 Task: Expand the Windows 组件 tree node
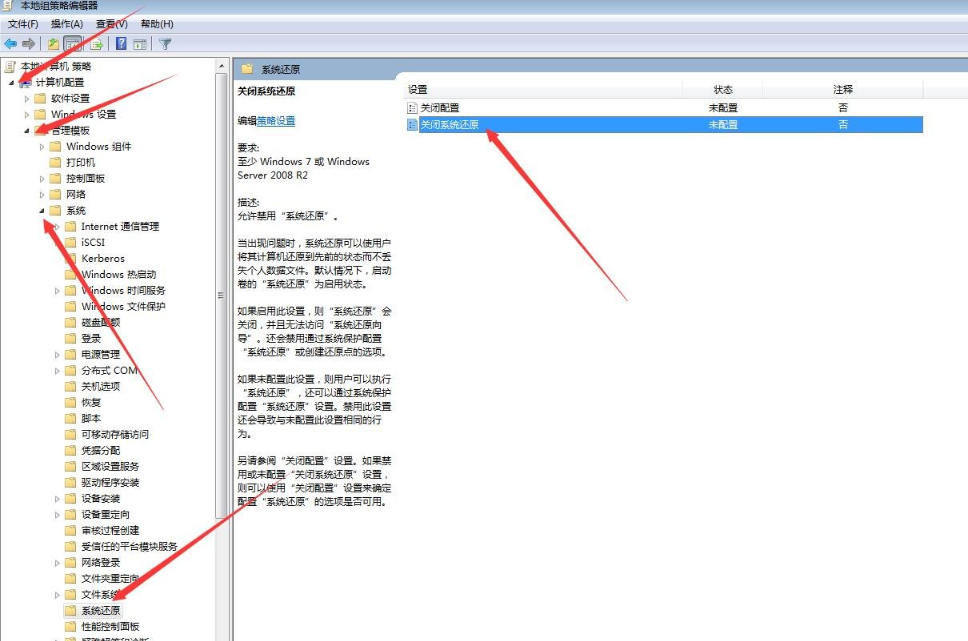[x=42, y=146]
